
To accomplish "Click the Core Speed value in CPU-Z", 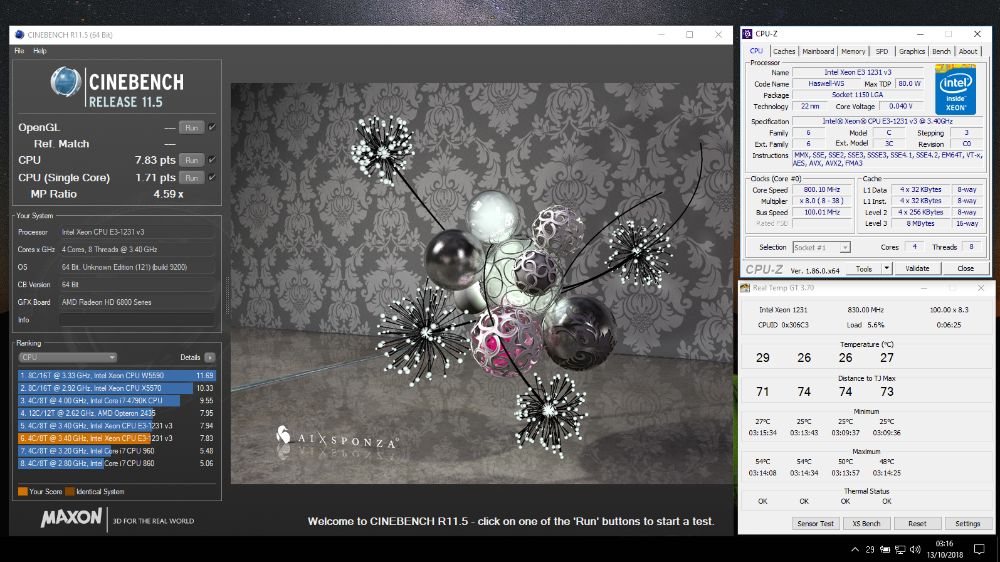I will click(822, 189).
